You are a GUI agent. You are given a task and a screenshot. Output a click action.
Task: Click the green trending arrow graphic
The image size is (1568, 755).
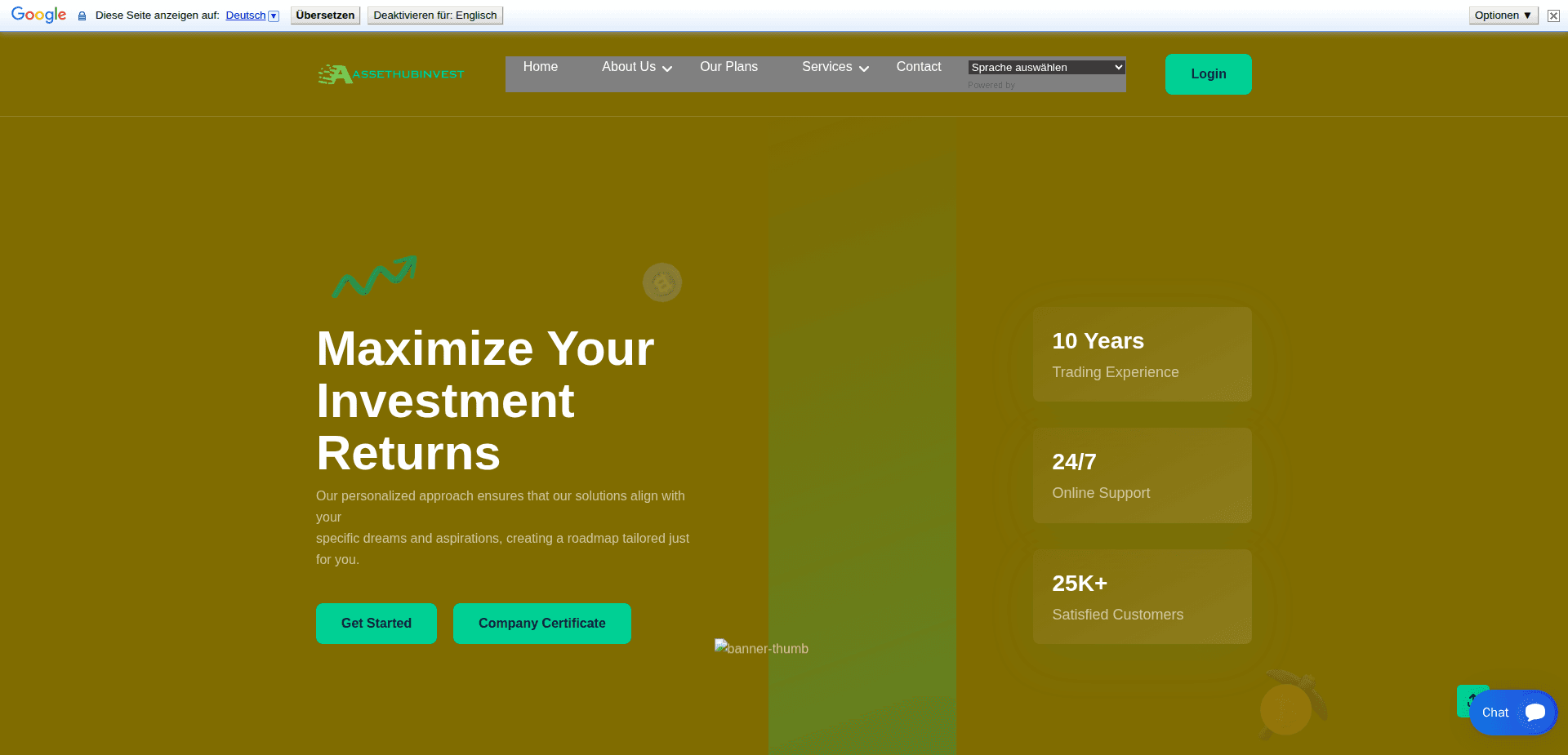click(374, 277)
